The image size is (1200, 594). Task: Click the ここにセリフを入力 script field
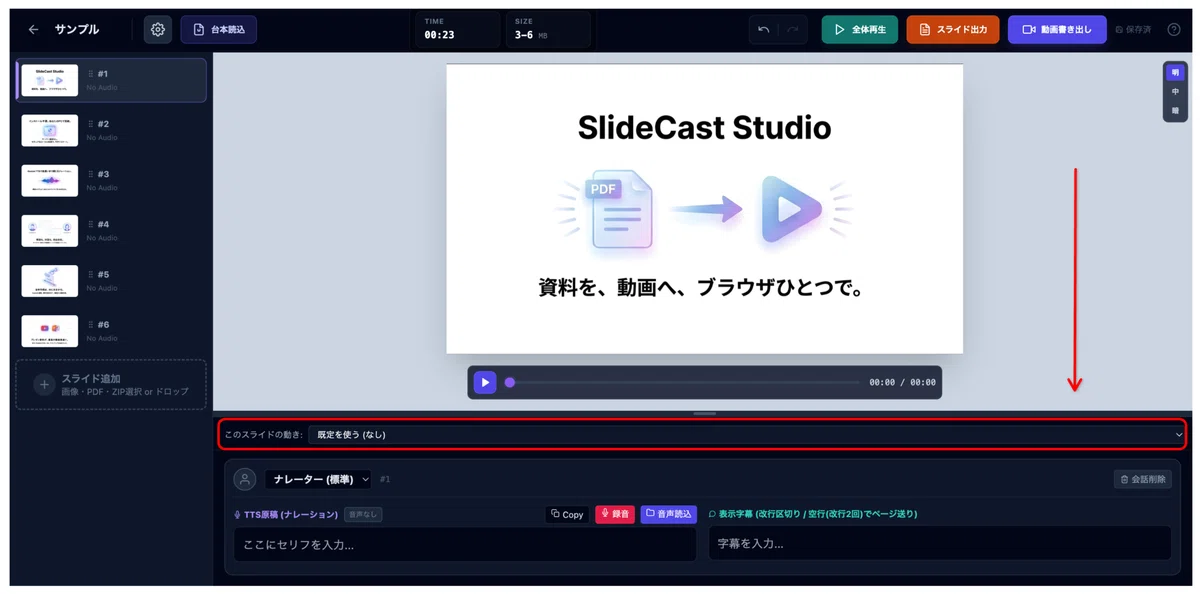465,544
